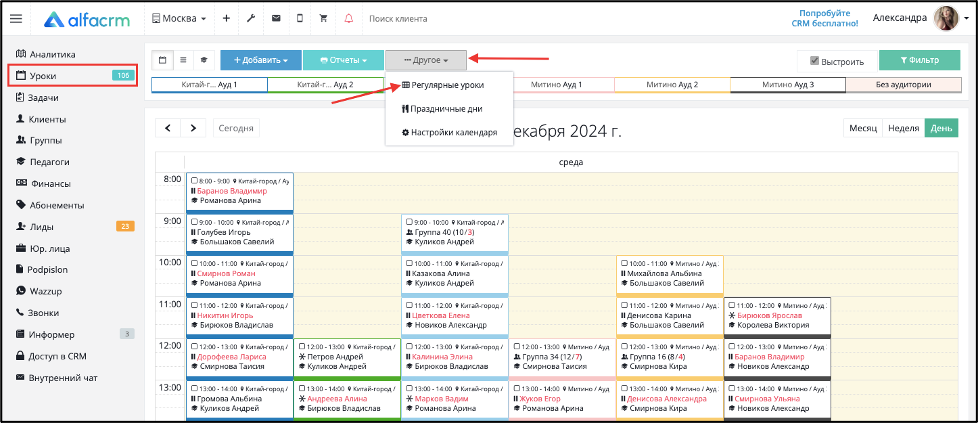
Task: Select Регулярные уроки menu item
Action: (447, 85)
